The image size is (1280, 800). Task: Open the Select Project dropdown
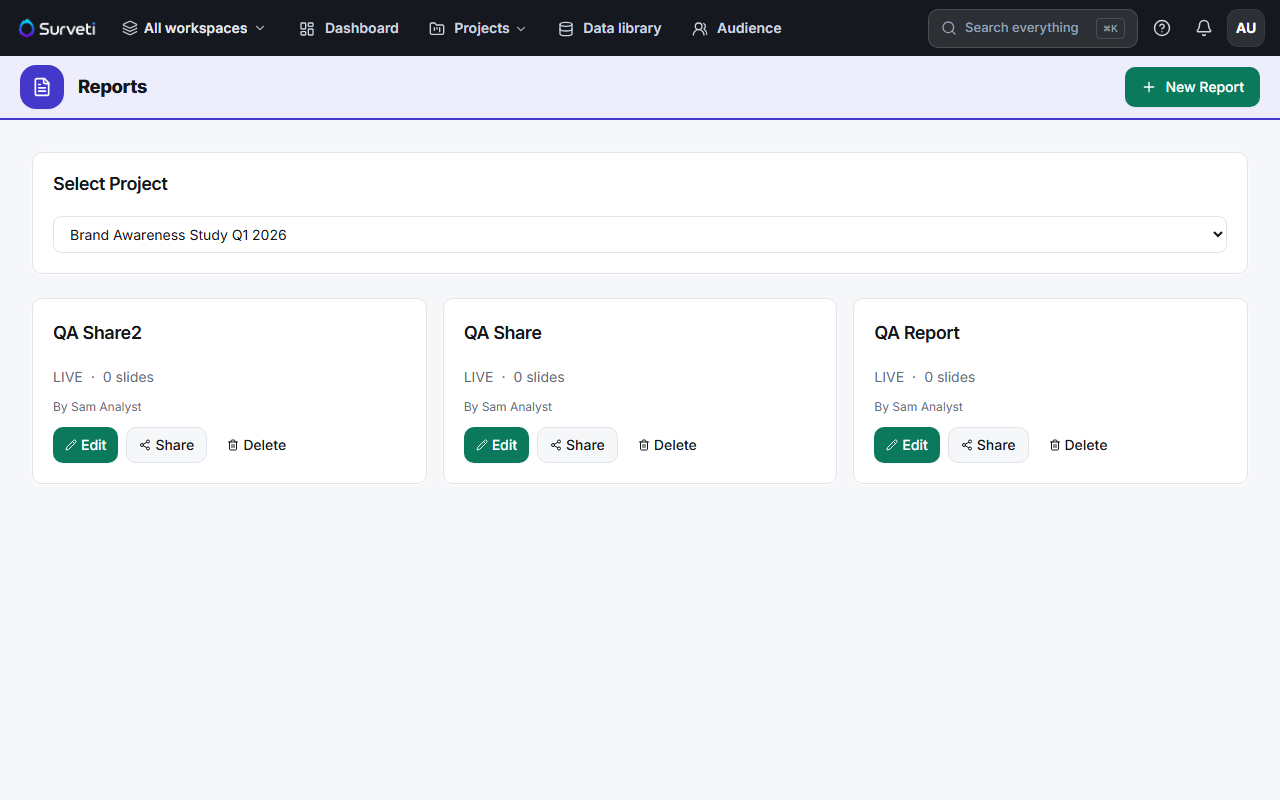[640, 235]
